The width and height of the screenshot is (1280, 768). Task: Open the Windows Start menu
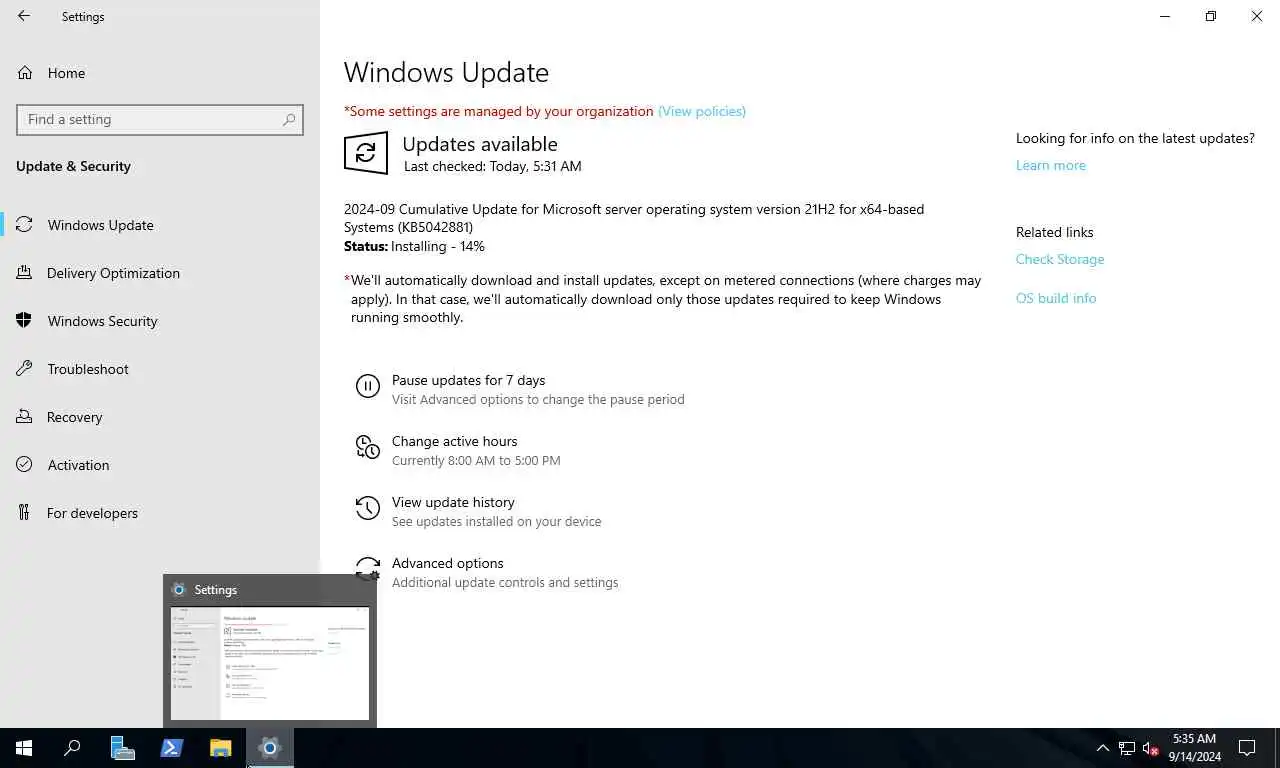coord(24,748)
